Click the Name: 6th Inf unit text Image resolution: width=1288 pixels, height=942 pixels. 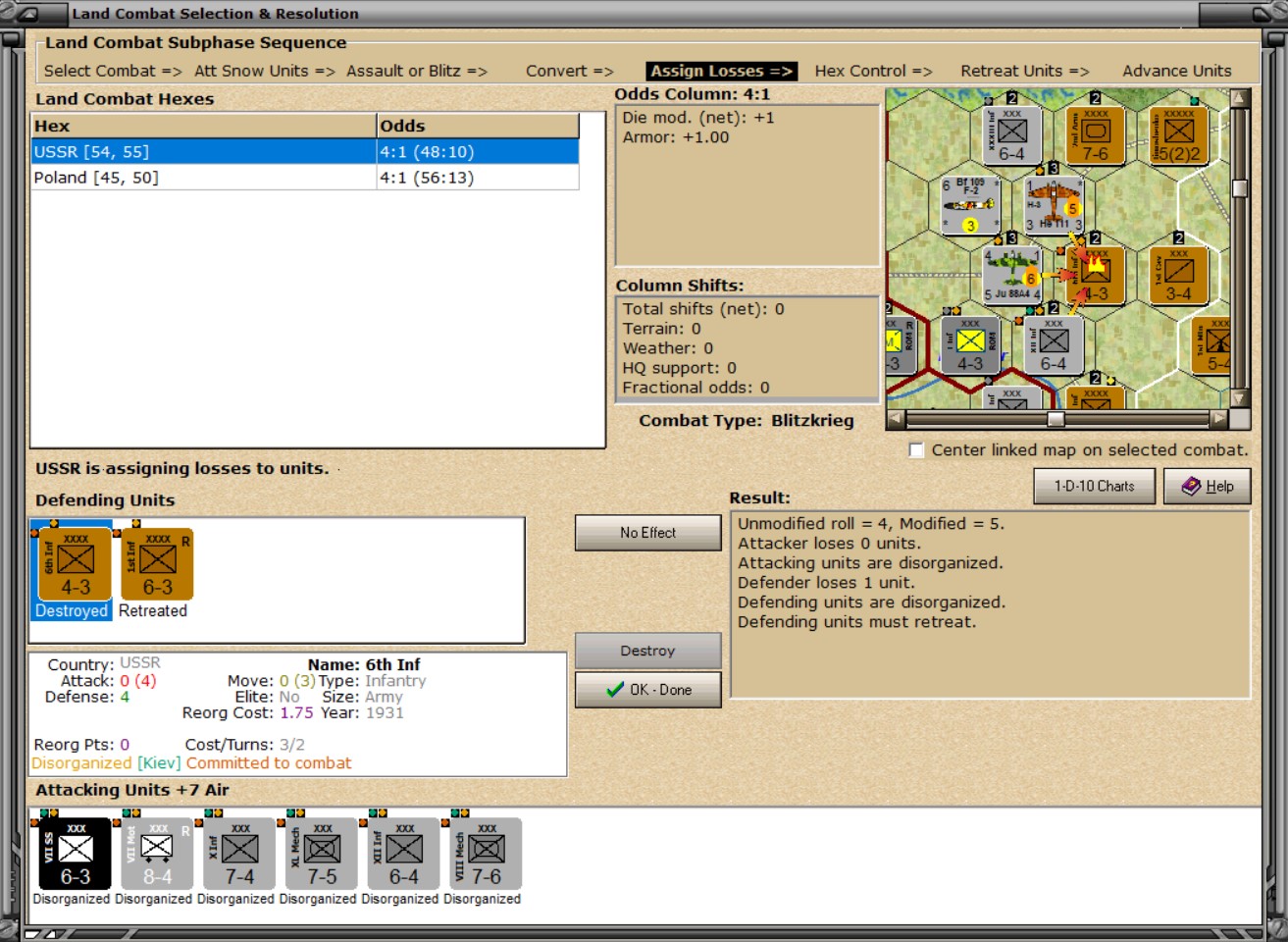point(364,664)
